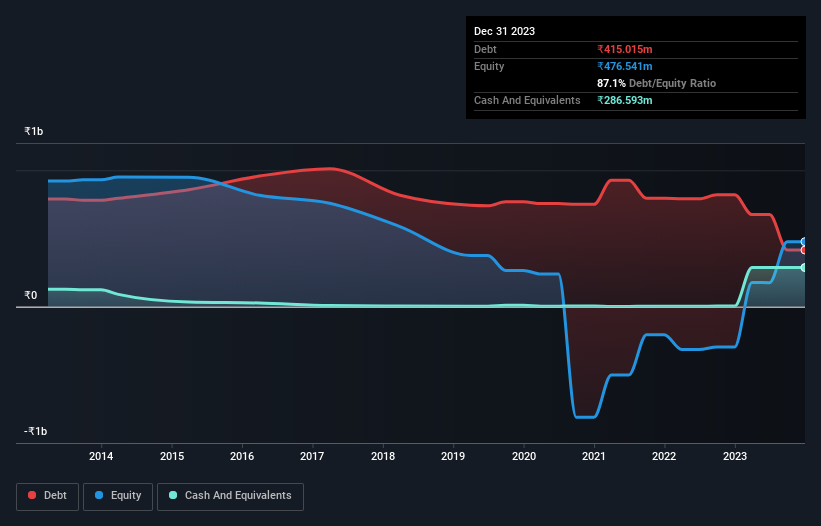Click the 2017 x-axis label
Viewport: 821px width, 526px height.
(312, 456)
